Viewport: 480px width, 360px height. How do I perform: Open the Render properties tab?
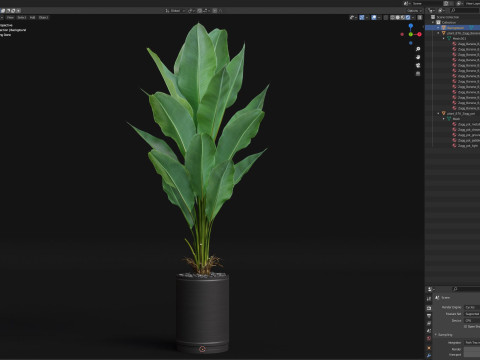[429, 308]
